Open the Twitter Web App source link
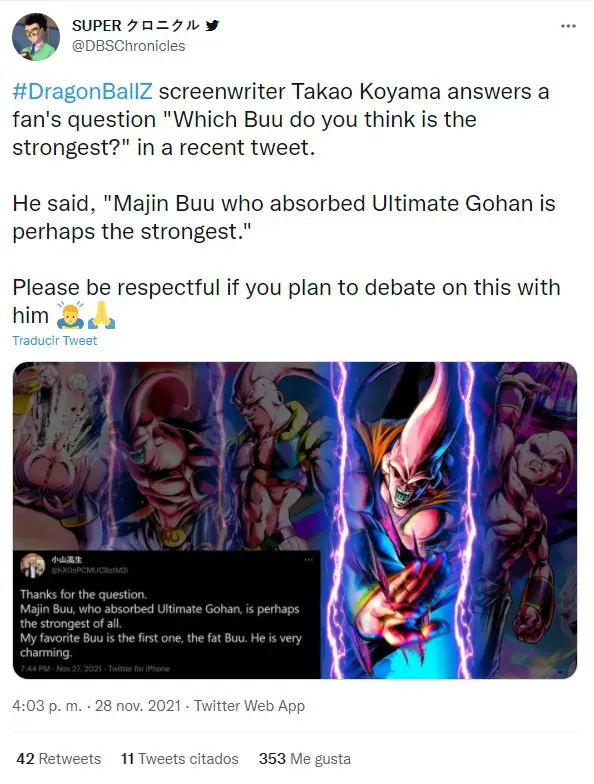The width and height of the screenshot is (594, 784). click(x=249, y=706)
